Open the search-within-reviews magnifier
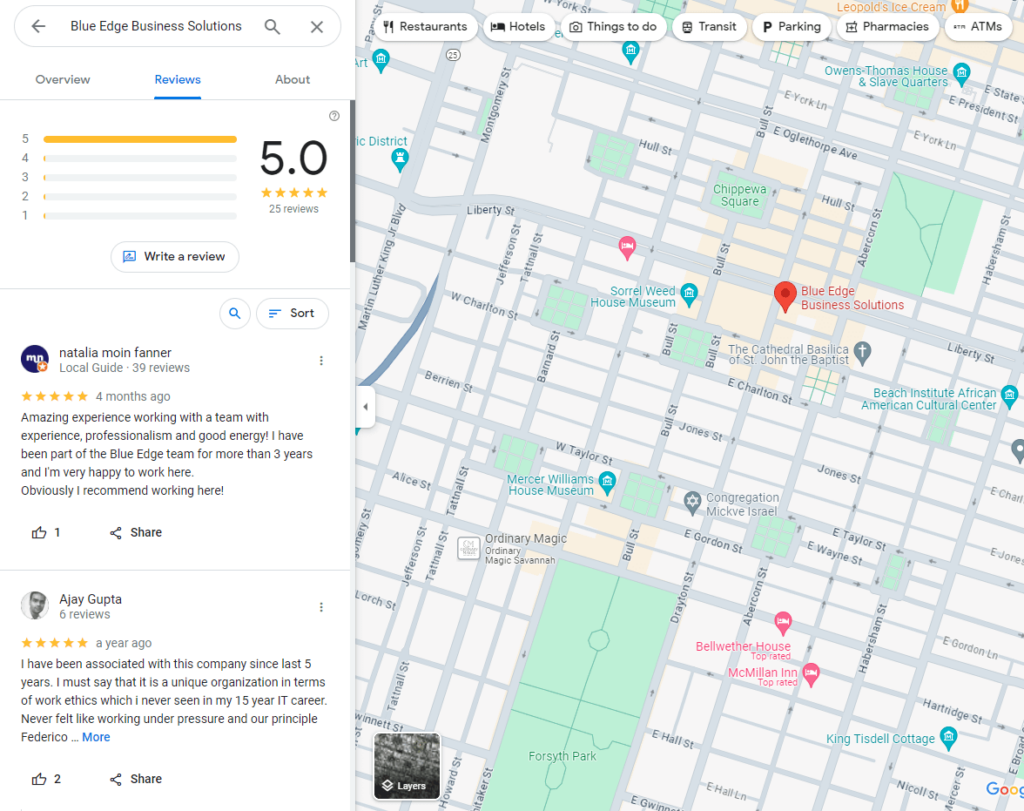 point(235,313)
